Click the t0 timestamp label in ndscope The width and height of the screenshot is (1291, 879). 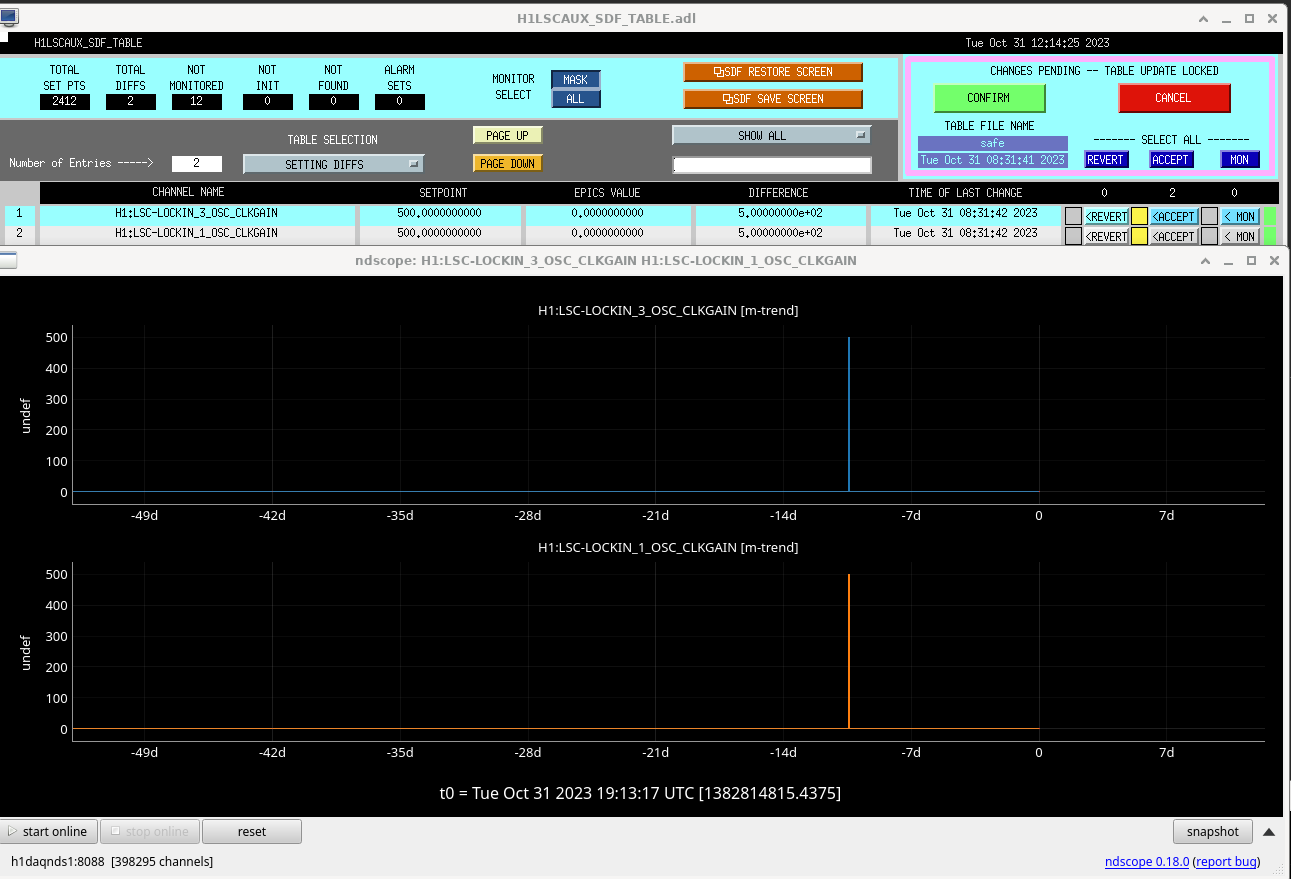coord(640,793)
